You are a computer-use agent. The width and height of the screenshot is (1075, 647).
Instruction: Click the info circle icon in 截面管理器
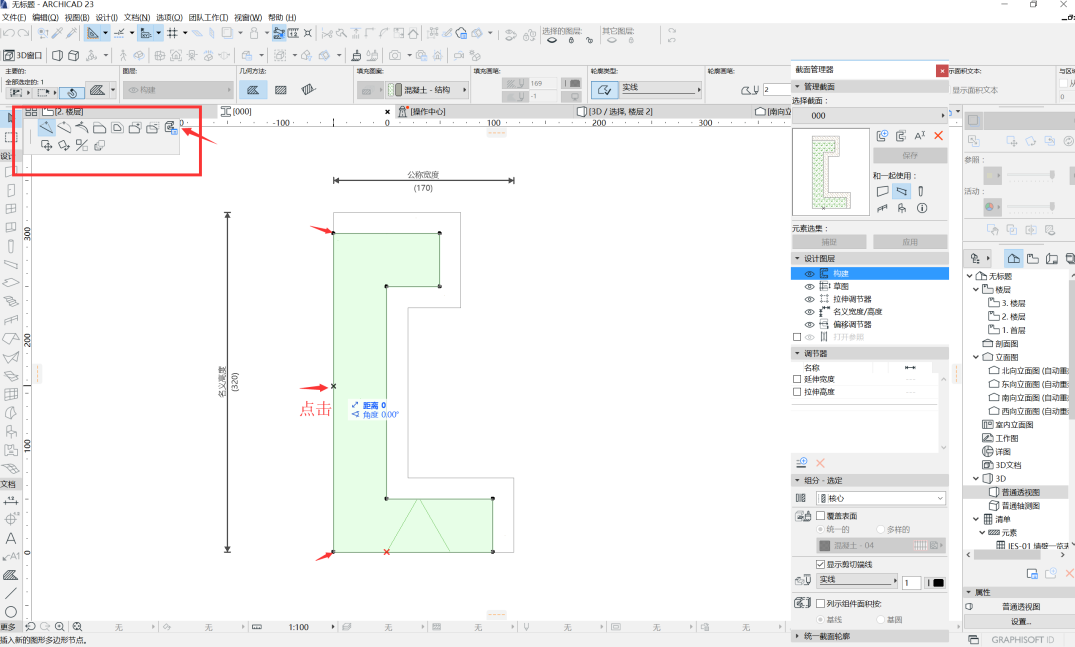[922, 208]
